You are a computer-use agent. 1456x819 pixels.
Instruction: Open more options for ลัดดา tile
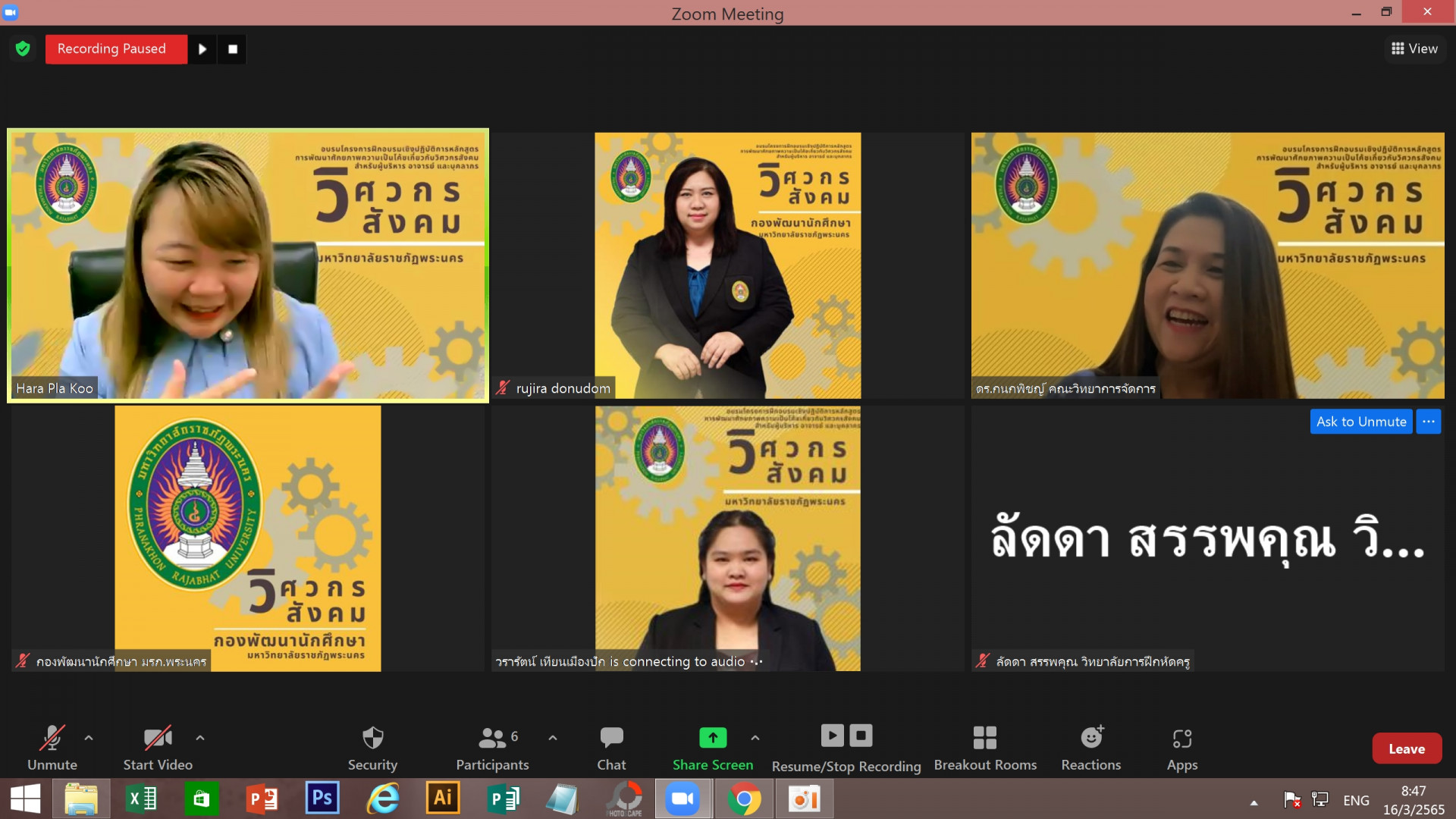(x=1429, y=422)
